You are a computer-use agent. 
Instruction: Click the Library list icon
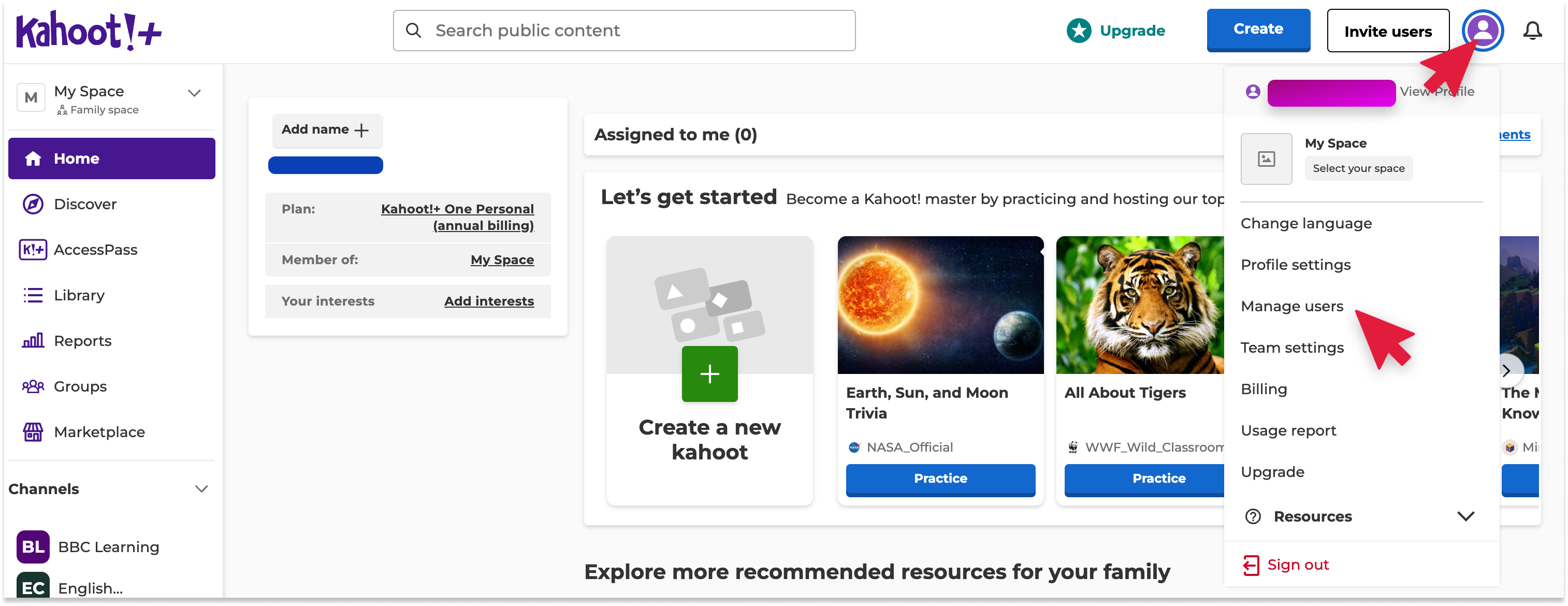(x=33, y=295)
